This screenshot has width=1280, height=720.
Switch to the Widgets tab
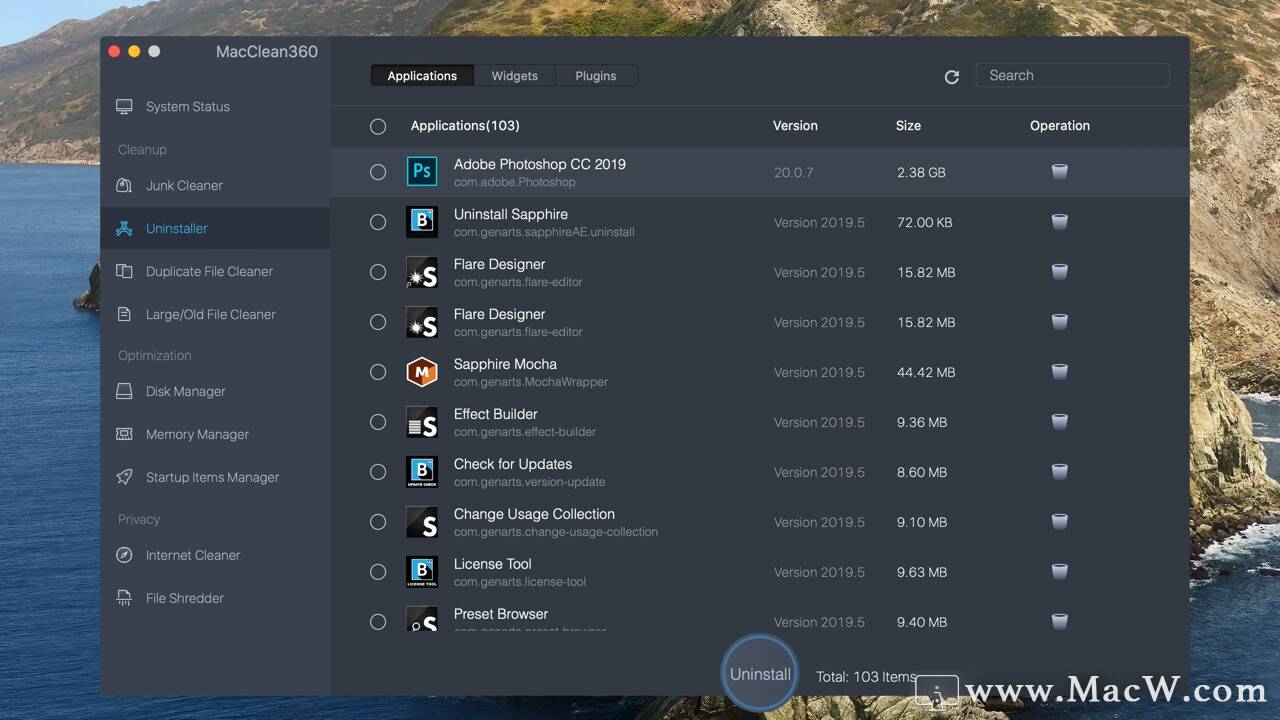pos(515,76)
